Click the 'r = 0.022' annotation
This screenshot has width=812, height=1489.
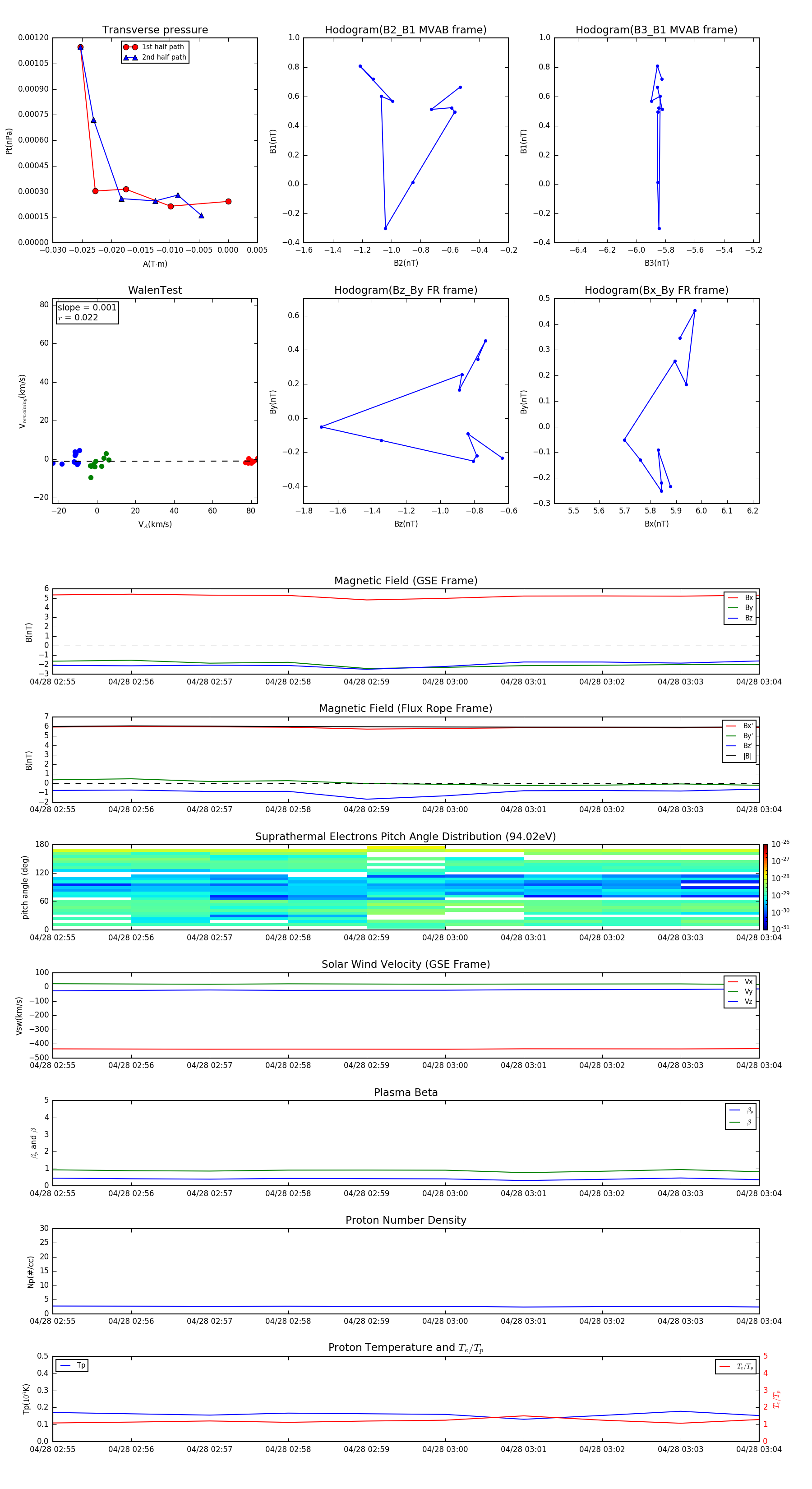pos(78,317)
